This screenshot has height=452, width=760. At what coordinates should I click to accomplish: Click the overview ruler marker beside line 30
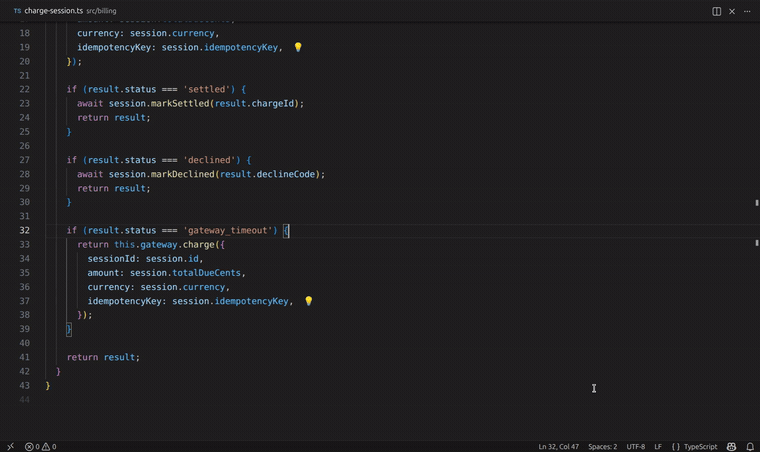pyautogui.click(x=757, y=203)
